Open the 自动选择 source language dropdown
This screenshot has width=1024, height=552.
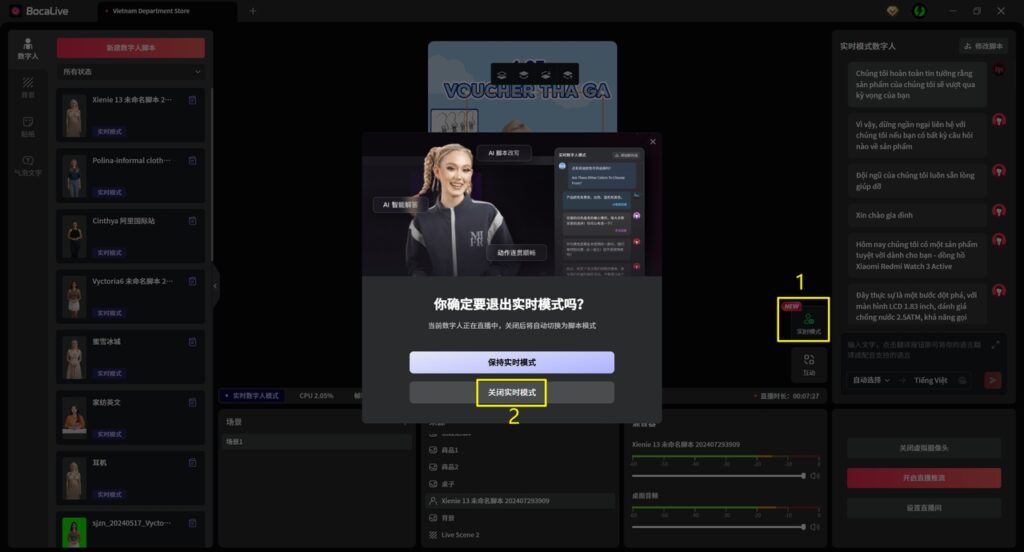871,380
